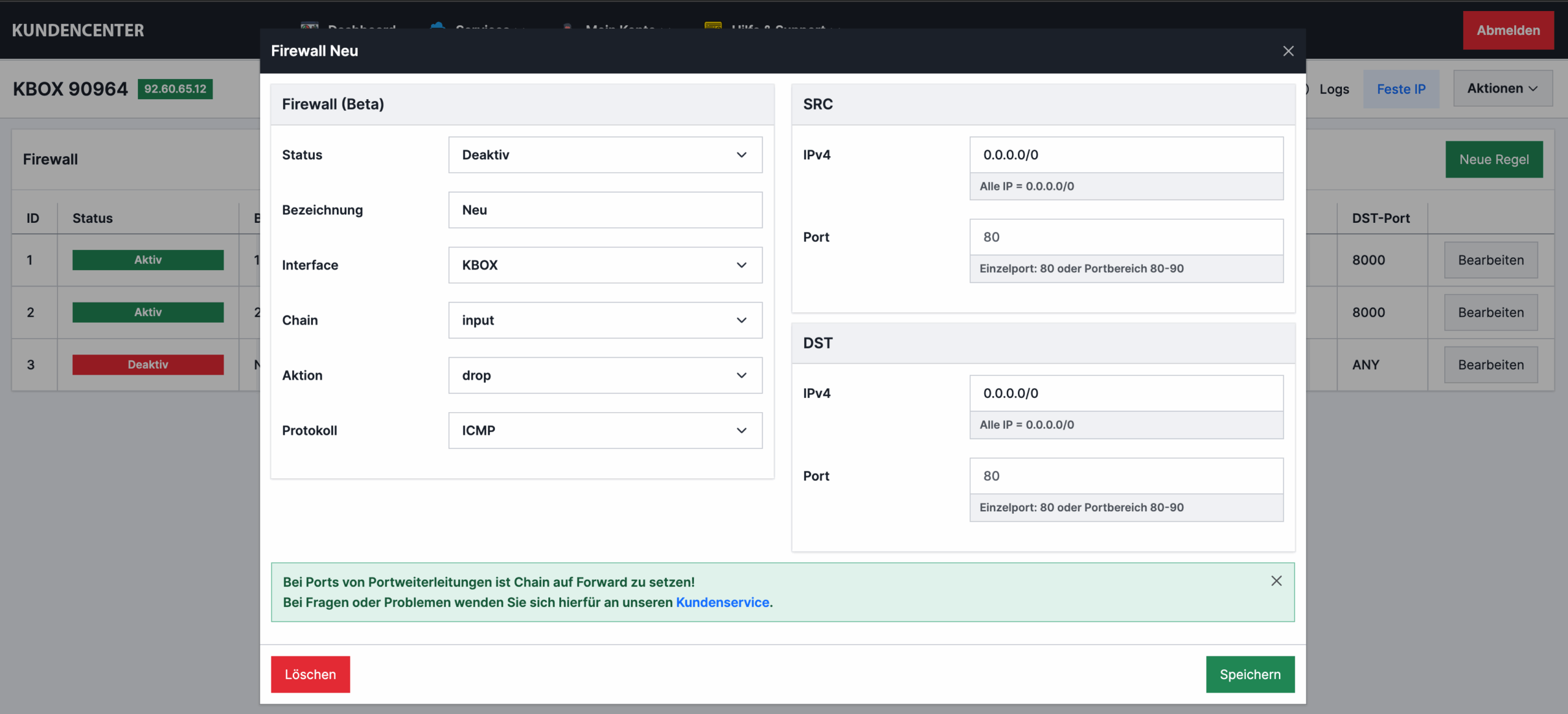Expand the Interface KBOX dropdown
The width and height of the screenshot is (1568, 714).
point(605,265)
